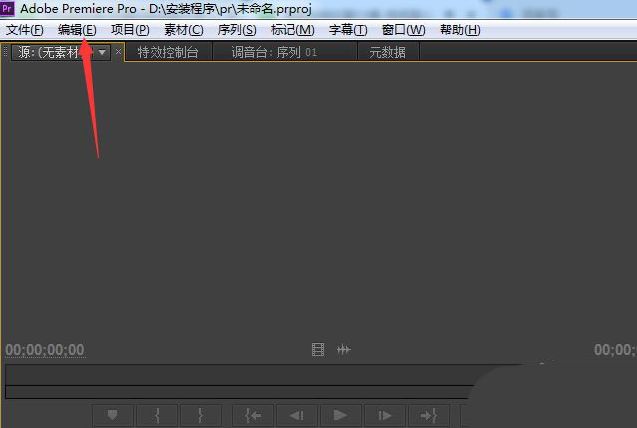Click the Add Marker button
Viewport: 637px width, 428px height.
coord(113,416)
